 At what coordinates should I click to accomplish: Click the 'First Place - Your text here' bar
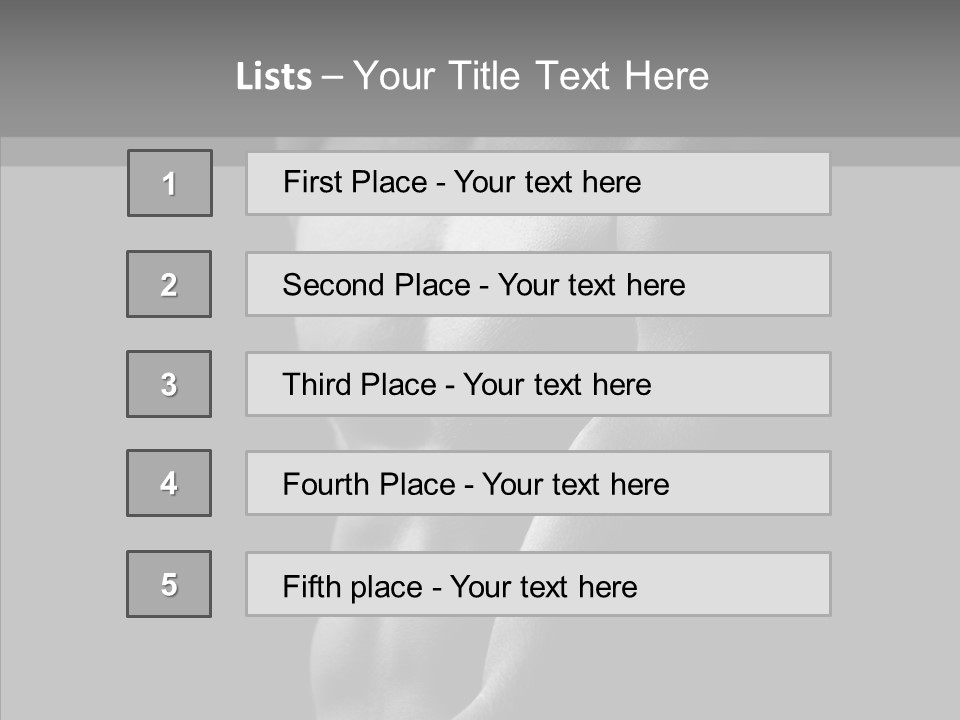click(x=538, y=183)
